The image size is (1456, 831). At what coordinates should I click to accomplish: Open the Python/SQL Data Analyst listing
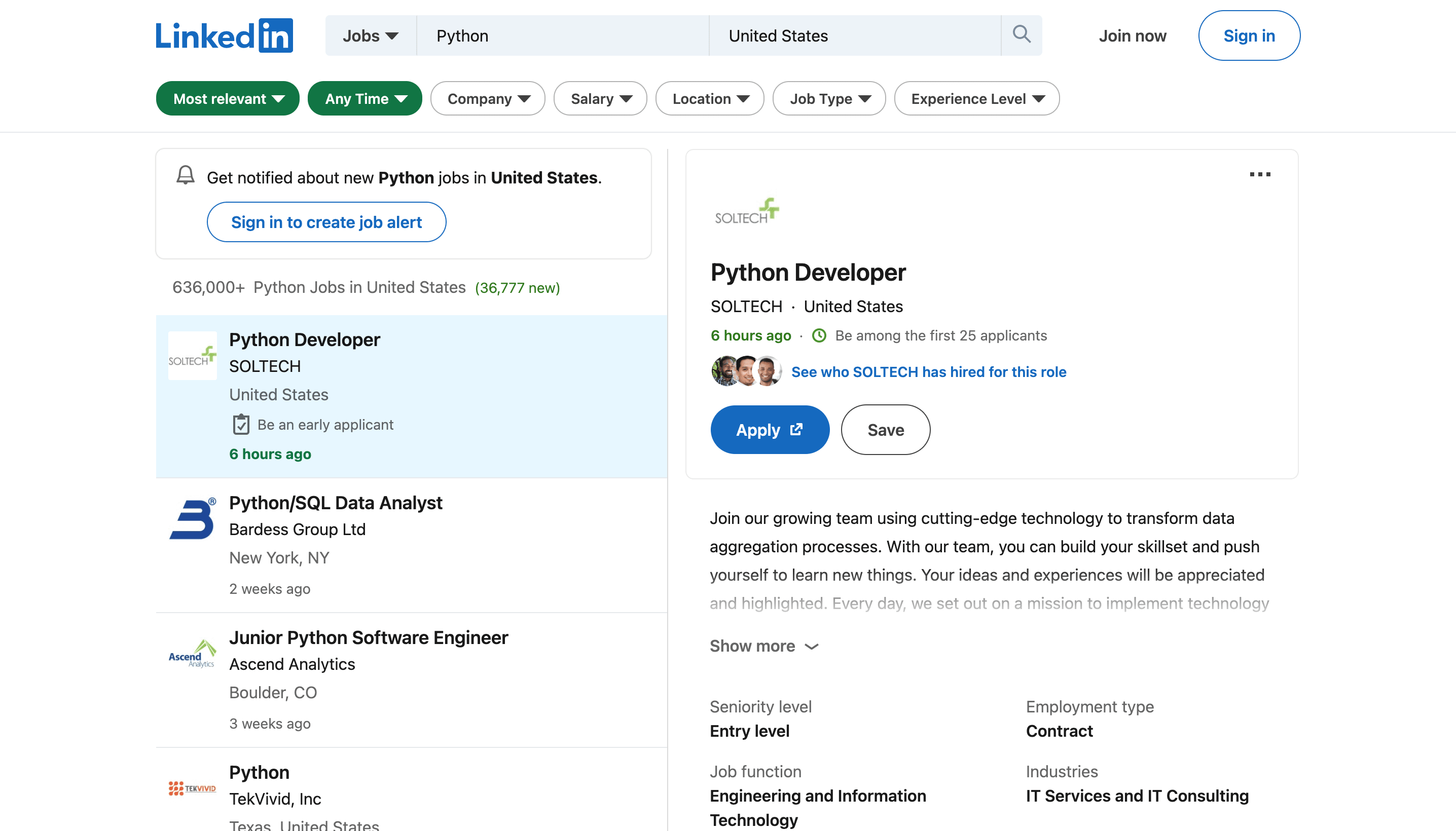coord(336,502)
